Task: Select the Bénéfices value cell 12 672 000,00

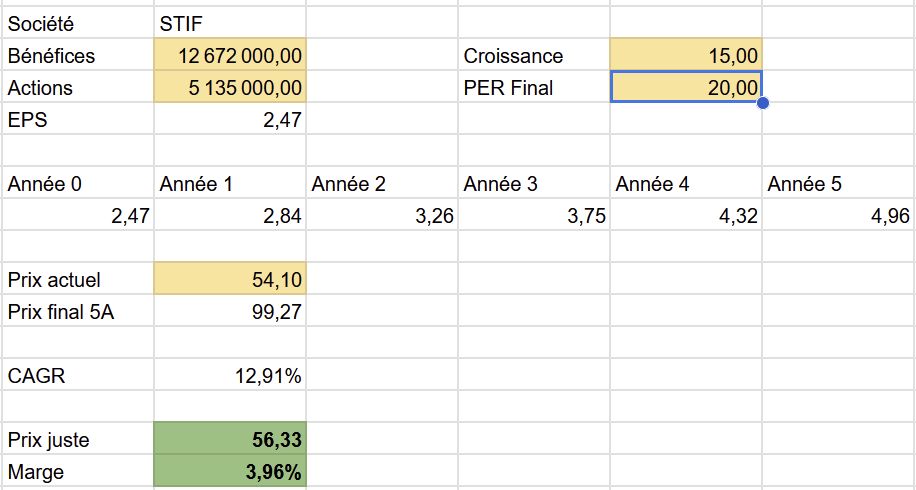Action: pyautogui.click(x=230, y=55)
